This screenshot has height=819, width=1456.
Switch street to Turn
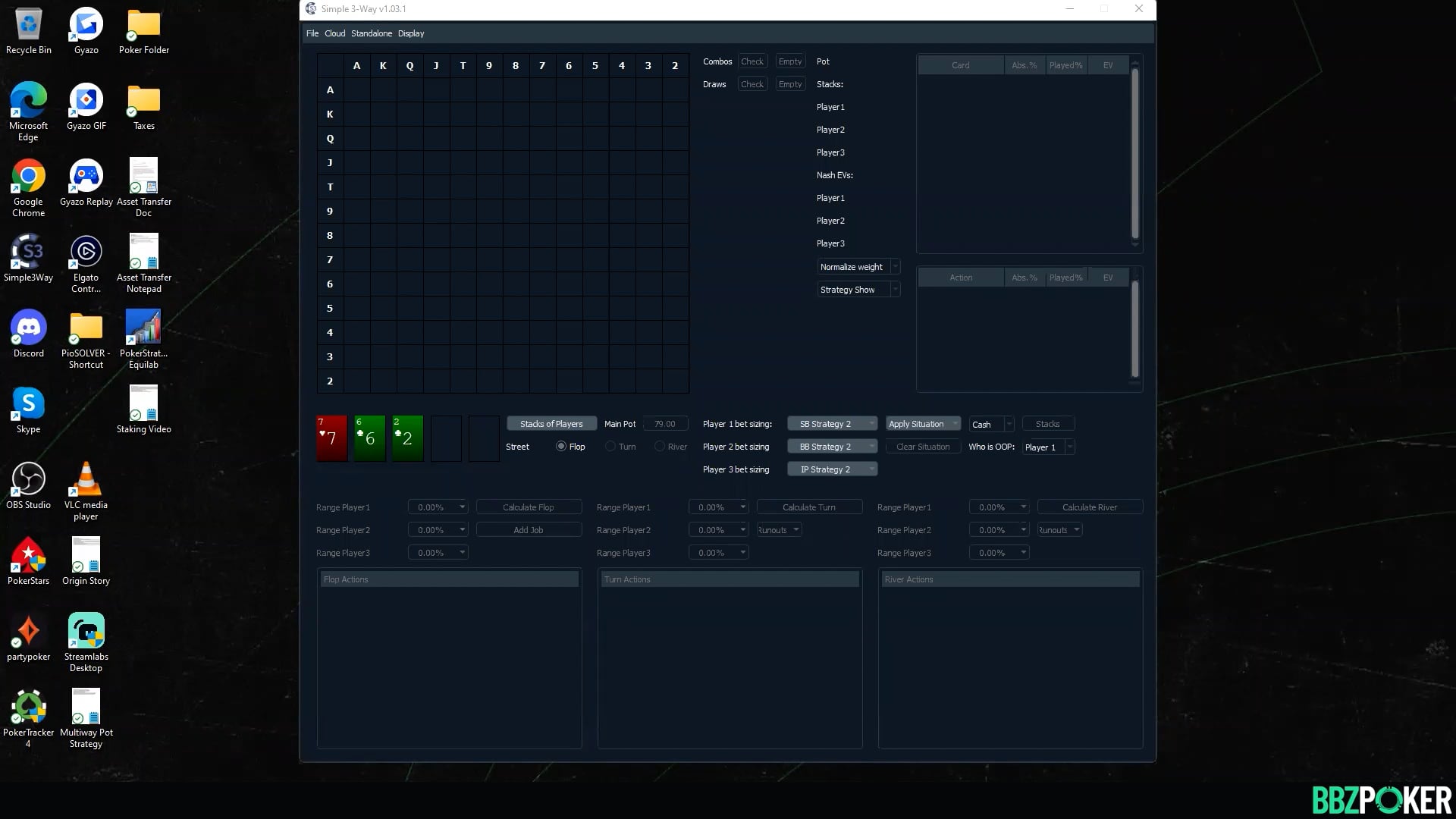pos(610,447)
